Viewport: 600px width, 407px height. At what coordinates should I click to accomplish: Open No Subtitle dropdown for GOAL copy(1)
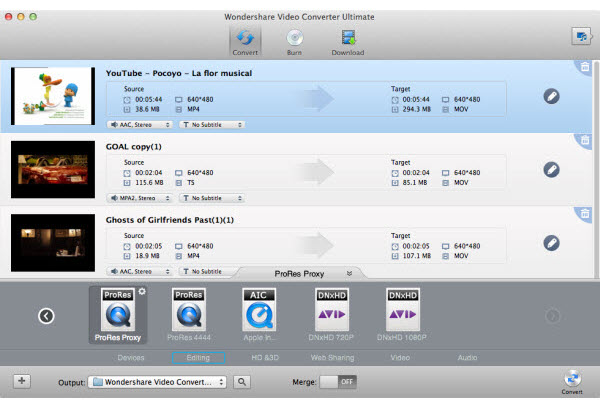pyautogui.click(x=212, y=198)
